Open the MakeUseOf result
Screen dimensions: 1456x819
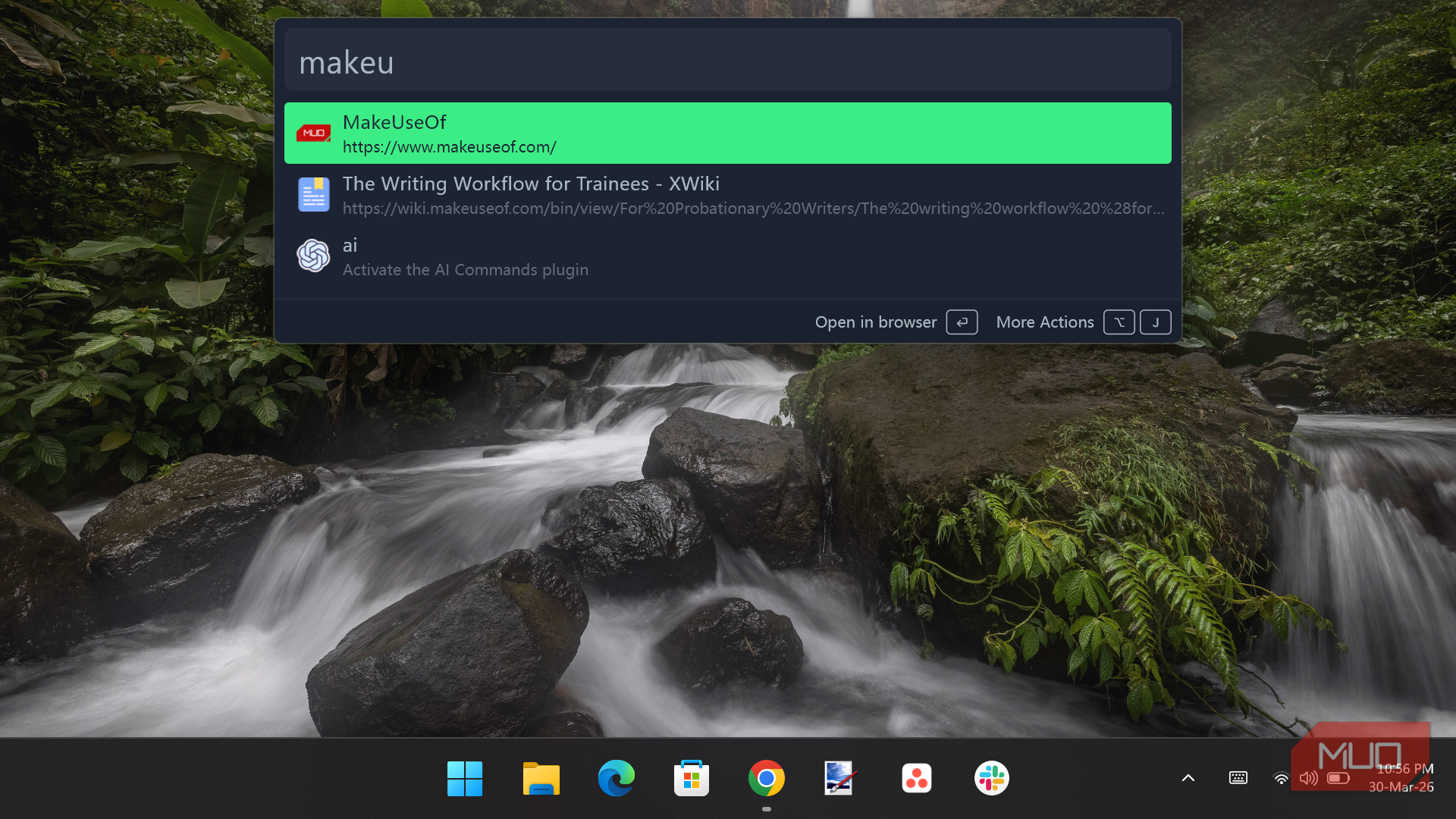pos(727,133)
